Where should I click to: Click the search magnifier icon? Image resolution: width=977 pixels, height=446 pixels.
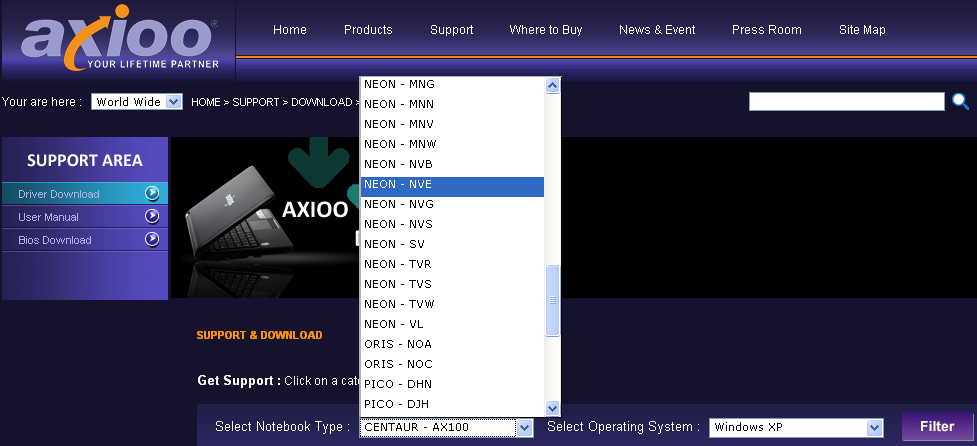pos(960,102)
